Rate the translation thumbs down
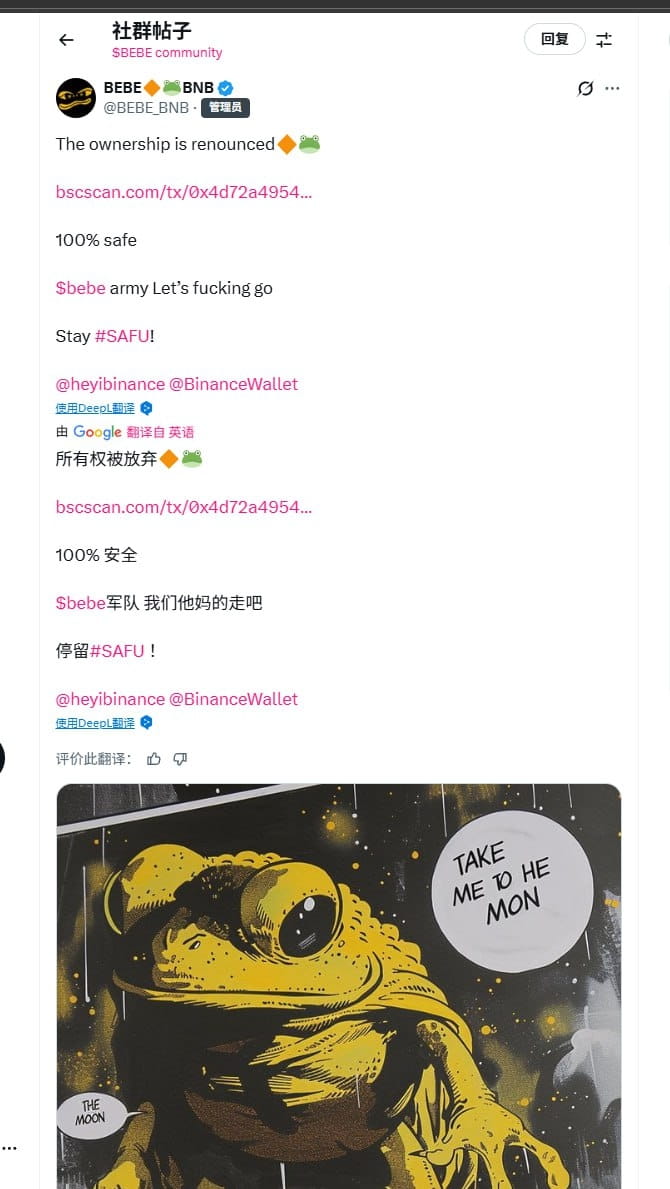Screen dimensions: 670x1189 (x=180, y=759)
